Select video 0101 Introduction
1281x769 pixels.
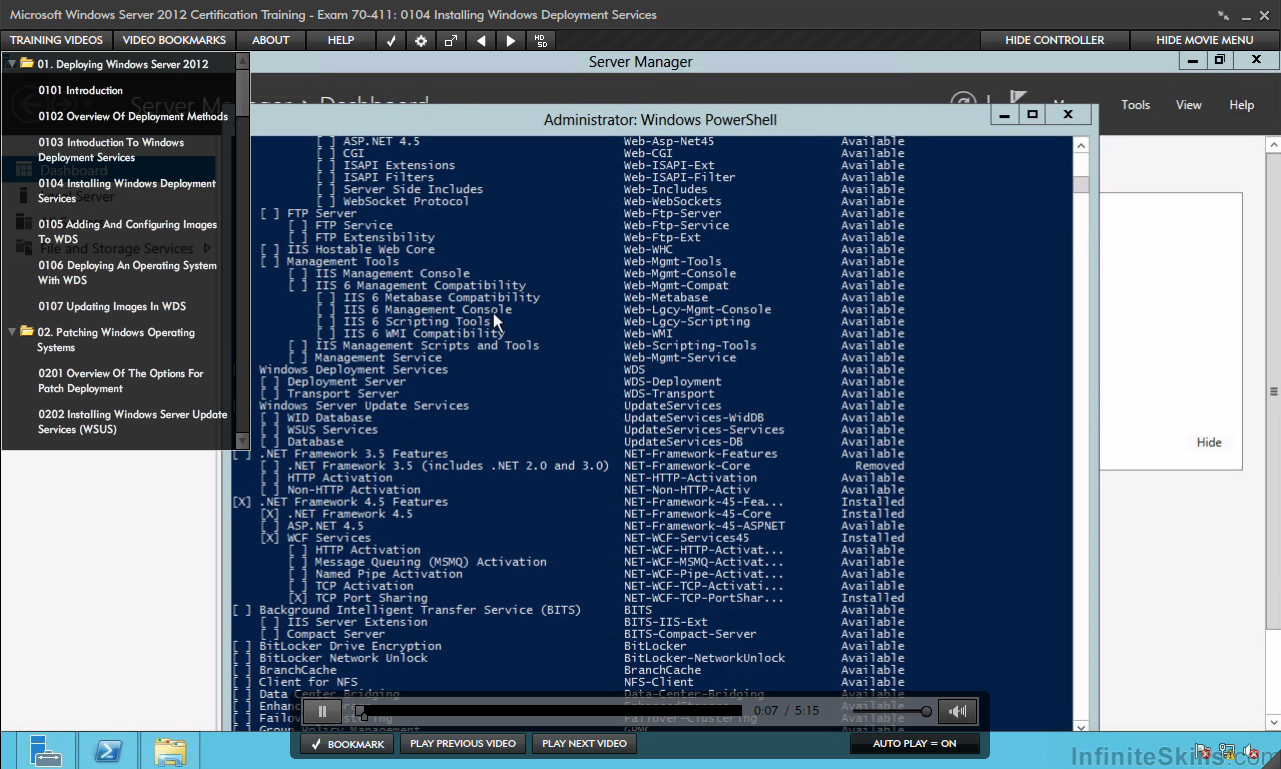click(x=81, y=90)
